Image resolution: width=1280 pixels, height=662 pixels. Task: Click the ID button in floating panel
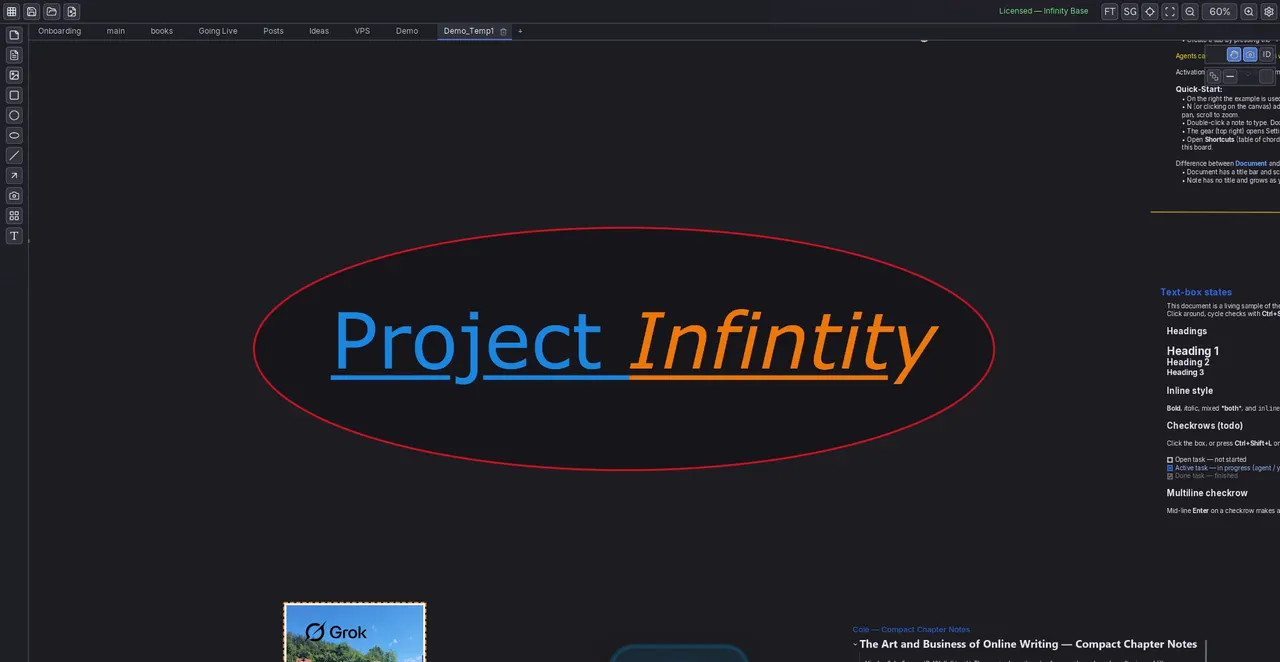(x=1267, y=55)
